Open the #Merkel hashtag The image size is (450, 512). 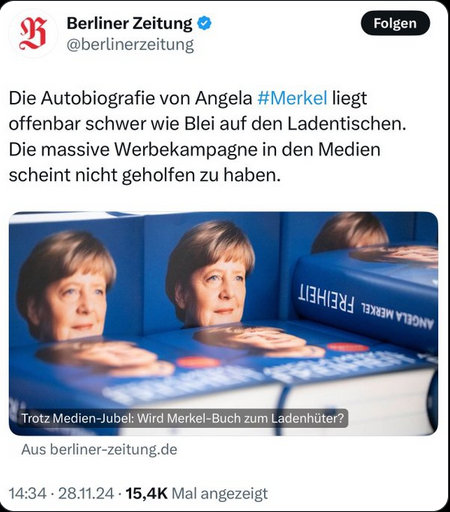[x=292, y=98]
